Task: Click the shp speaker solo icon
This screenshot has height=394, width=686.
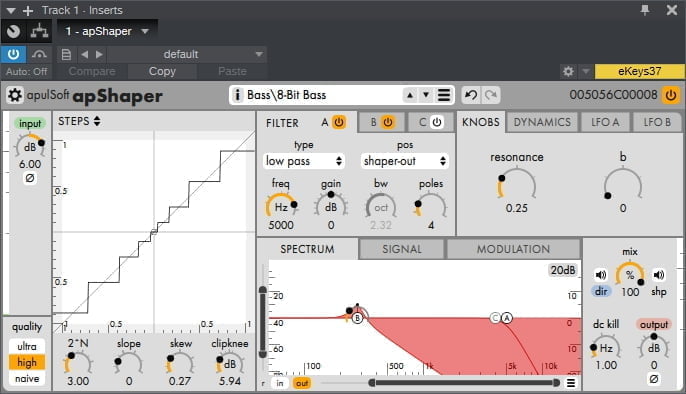Action: pos(658,275)
